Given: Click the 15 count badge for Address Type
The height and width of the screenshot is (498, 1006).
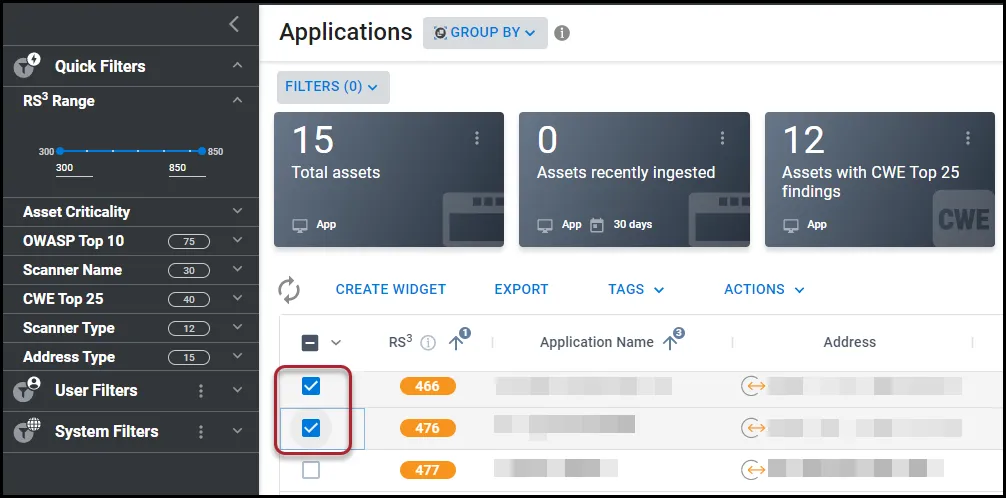Looking at the screenshot, I should (x=189, y=357).
